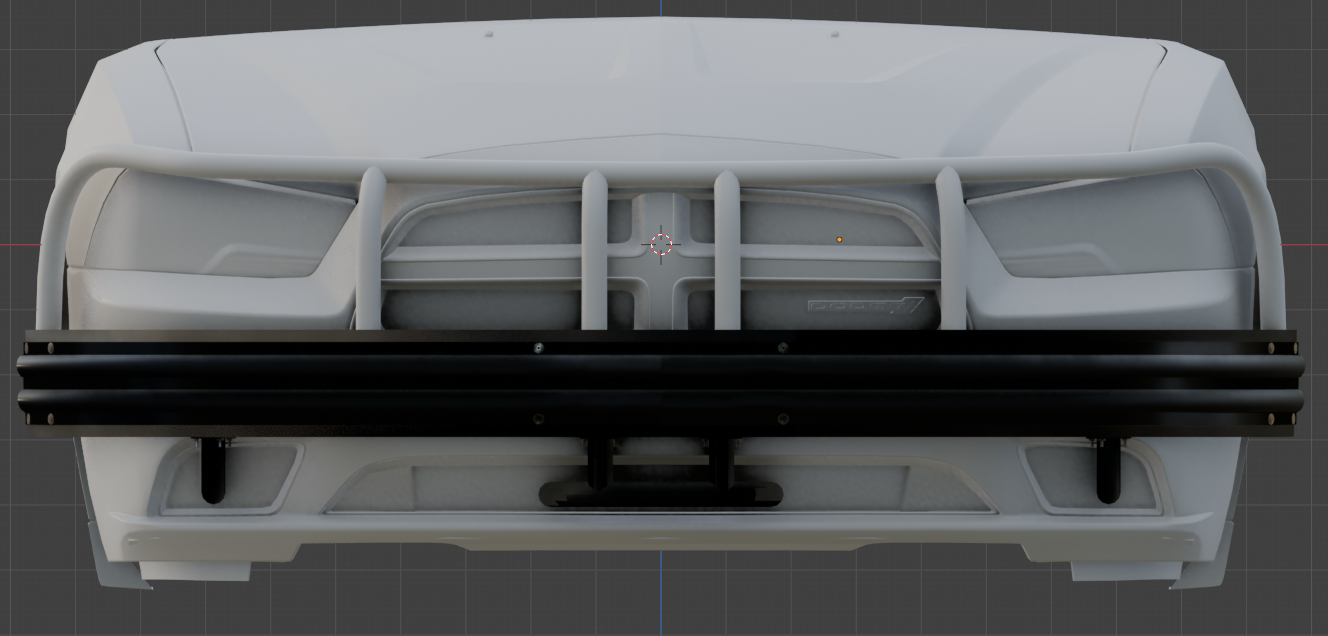Click the right washer nozzle on hood
The width and height of the screenshot is (1328, 636).
[835, 34]
